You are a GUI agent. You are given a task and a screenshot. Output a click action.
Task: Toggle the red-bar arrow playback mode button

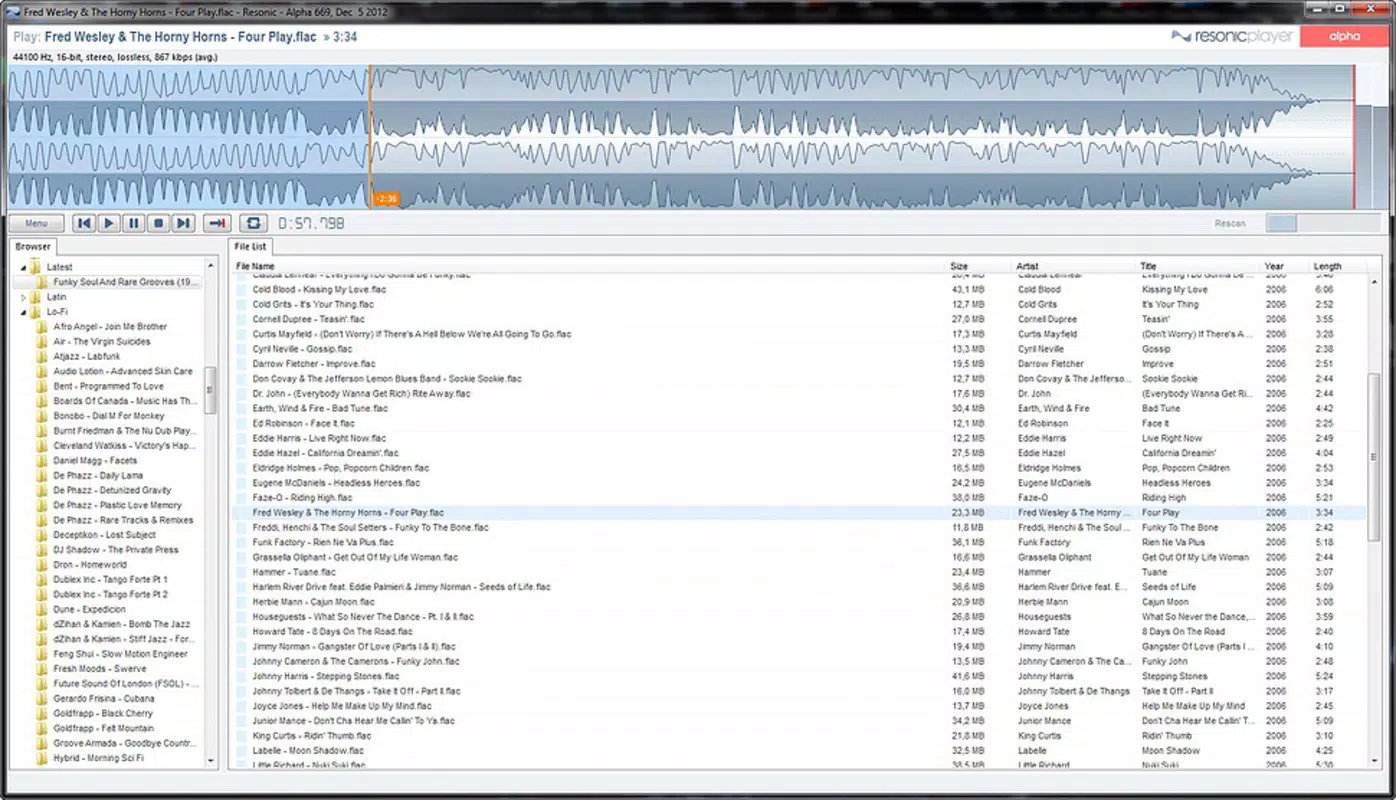point(217,223)
